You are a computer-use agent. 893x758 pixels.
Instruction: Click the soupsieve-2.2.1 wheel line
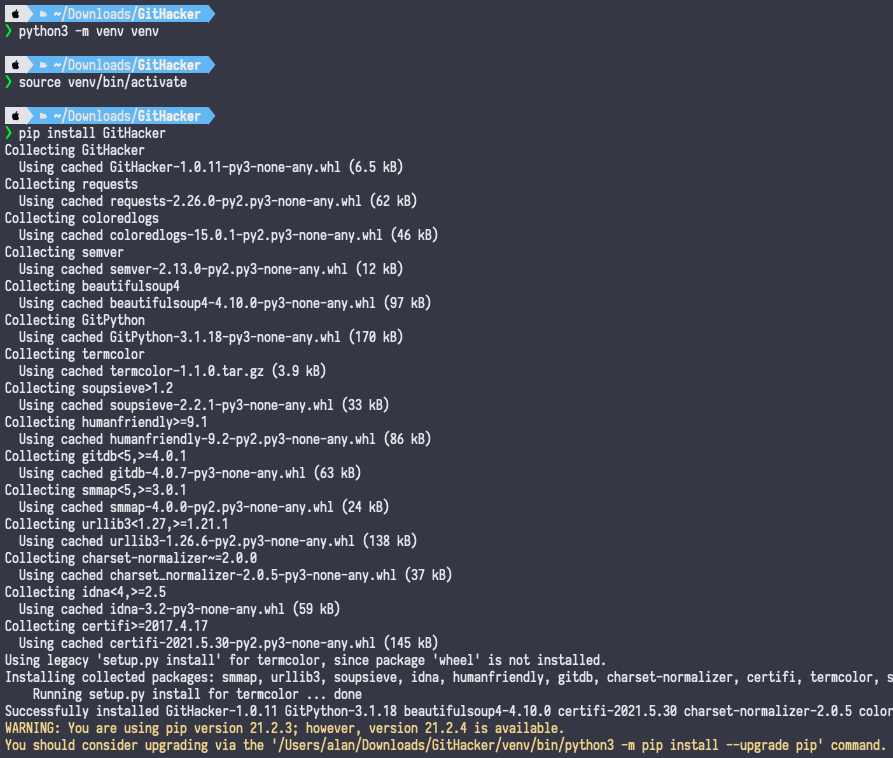point(203,405)
